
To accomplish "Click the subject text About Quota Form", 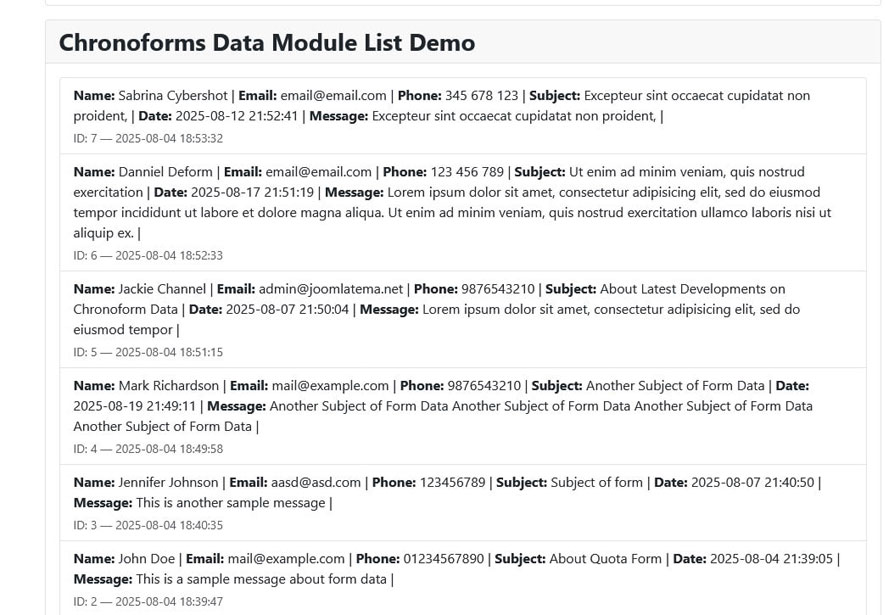I will pyautogui.click(x=605, y=559).
